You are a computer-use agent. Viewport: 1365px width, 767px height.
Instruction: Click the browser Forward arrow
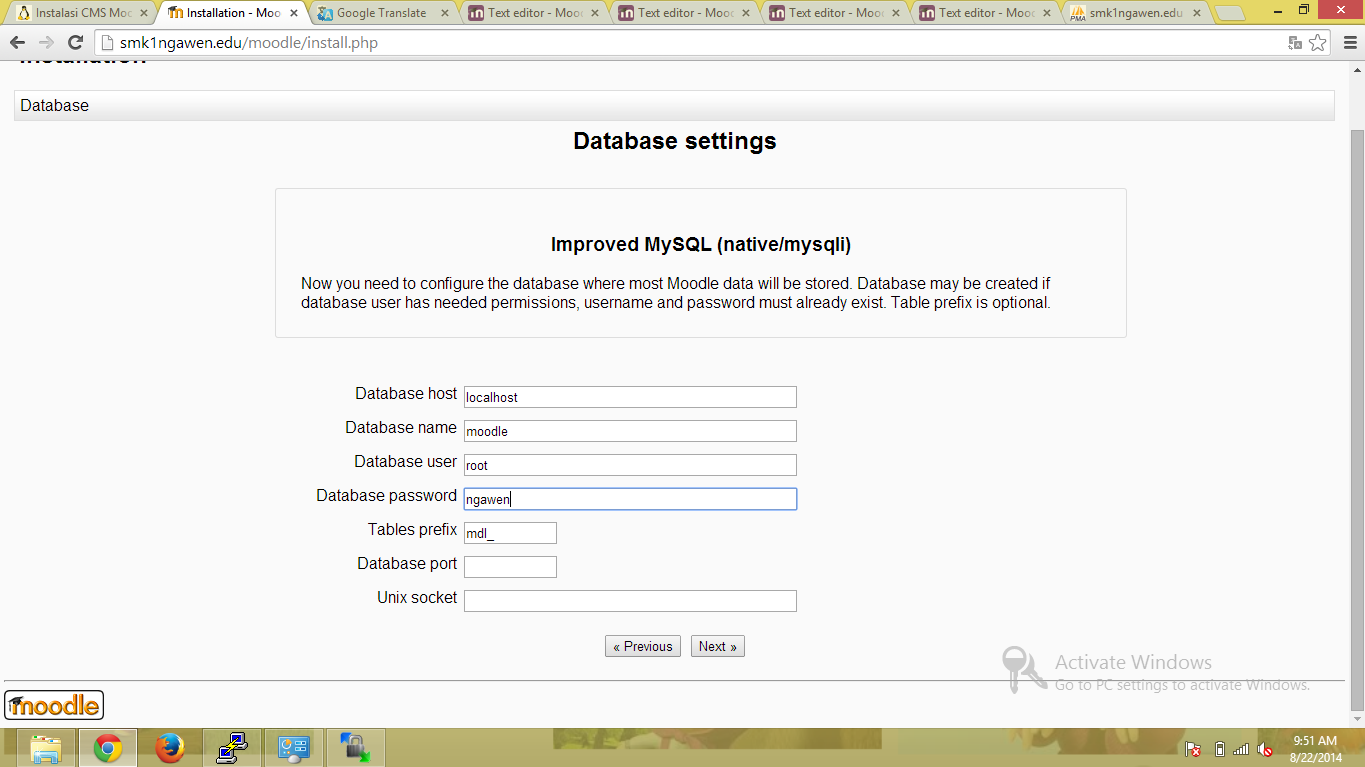pos(46,43)
